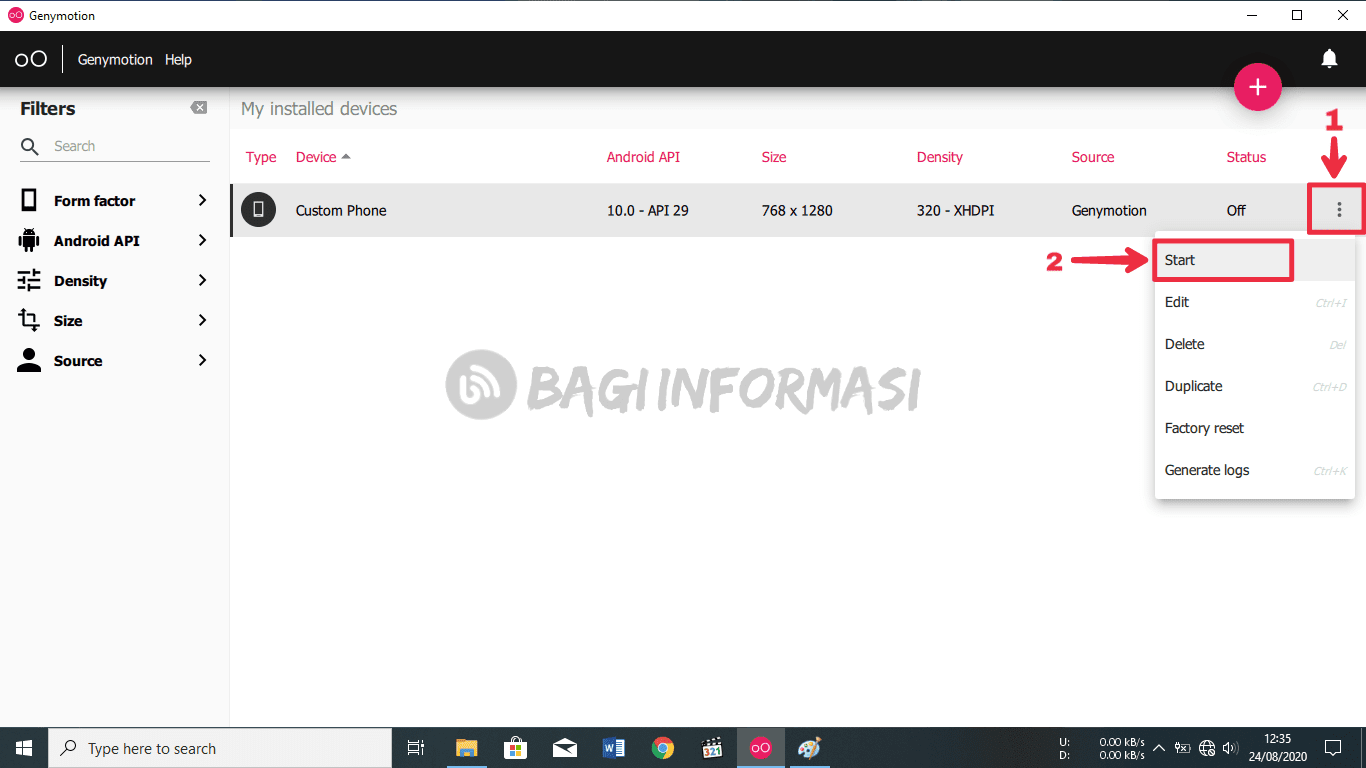The height and width of the screenshot is (768, 1366).
Task: Open Chrome from the taskbar
Action: [662, 748]
